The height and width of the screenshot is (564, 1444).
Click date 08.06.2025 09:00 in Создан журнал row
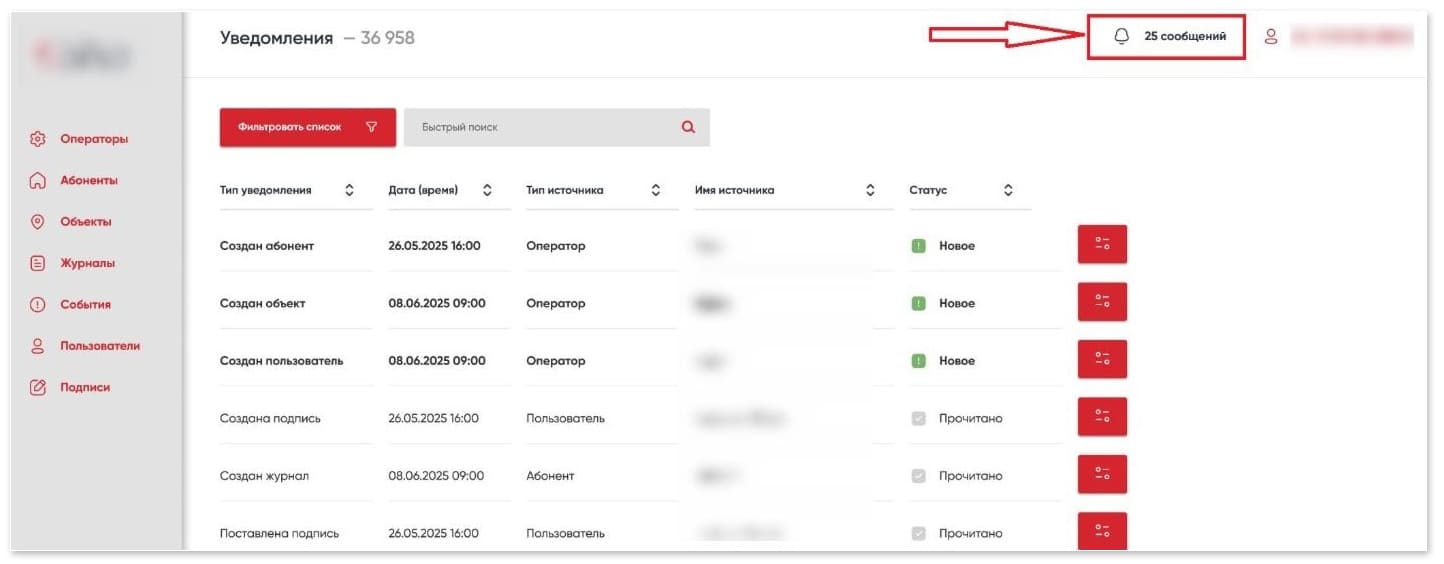tap(436, 476)
